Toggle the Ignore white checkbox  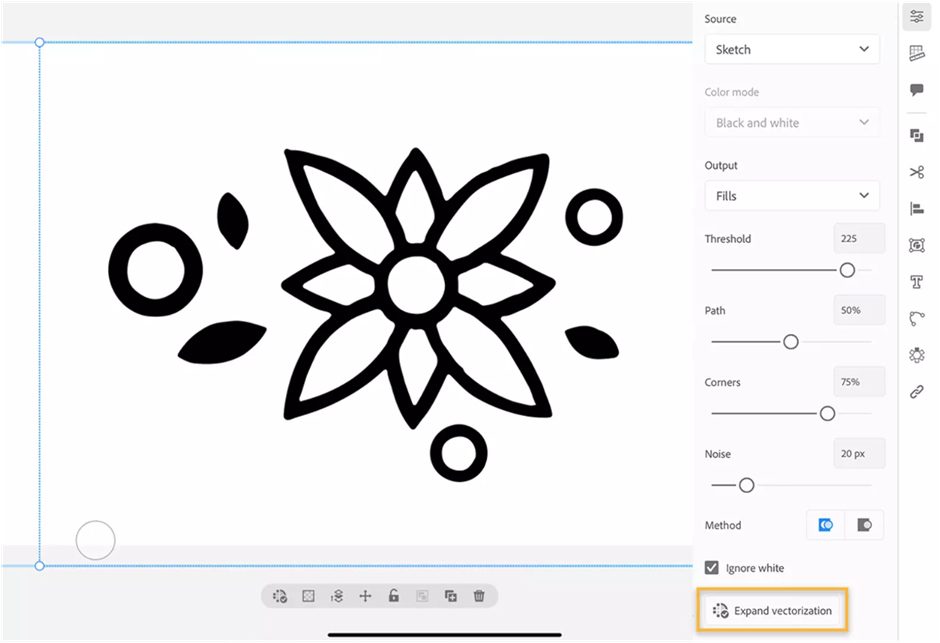click(x=711, y=567)
